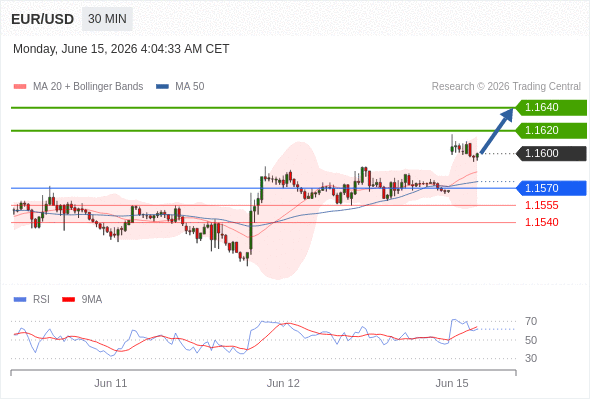Select the 1.1620 green resistance label
This screenshot has width=590, height=400.
[551, 131]
